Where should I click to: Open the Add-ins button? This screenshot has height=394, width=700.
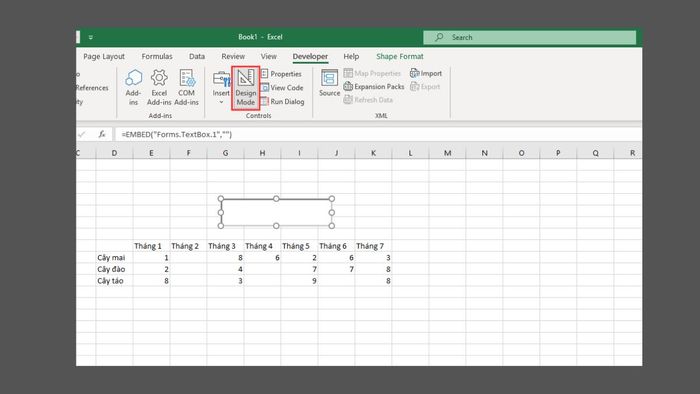pos(133,87)
